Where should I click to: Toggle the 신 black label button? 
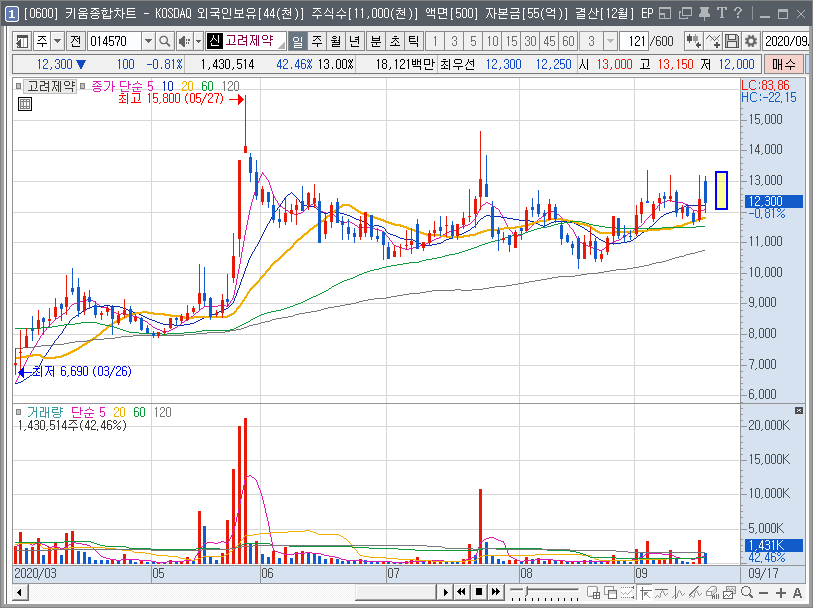(x=215, y=40)
